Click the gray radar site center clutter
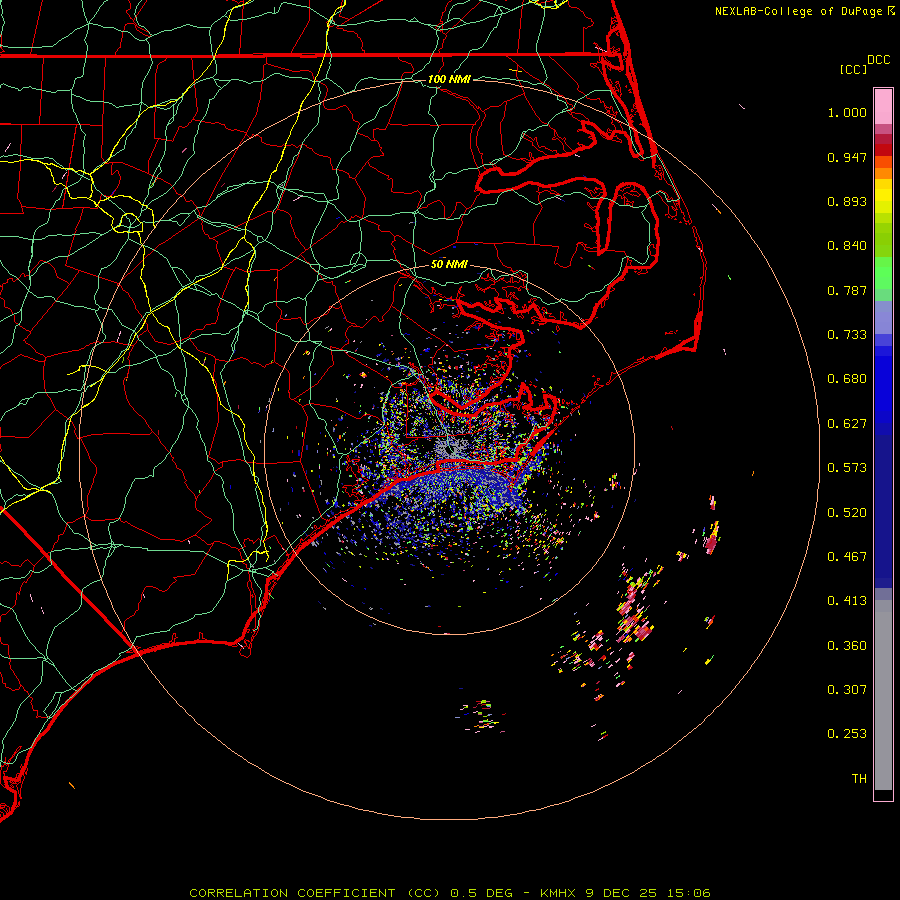900x900 pixels. tap(451, 448)
